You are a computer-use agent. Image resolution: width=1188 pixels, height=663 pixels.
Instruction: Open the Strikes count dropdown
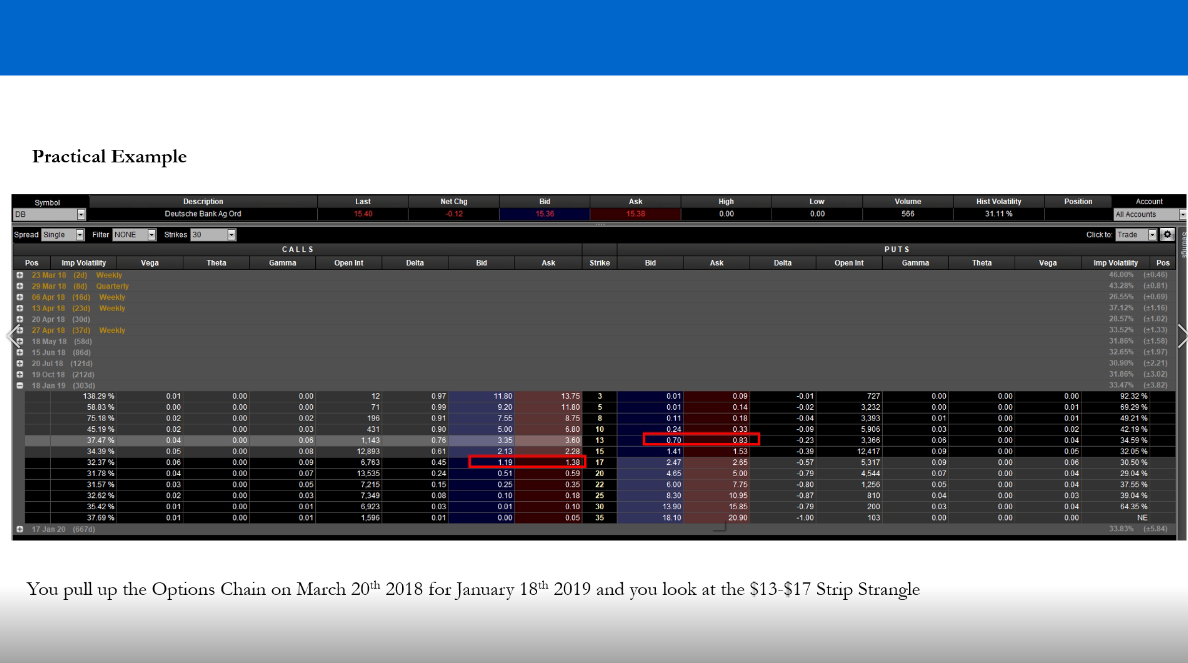[x=231, y=235]
